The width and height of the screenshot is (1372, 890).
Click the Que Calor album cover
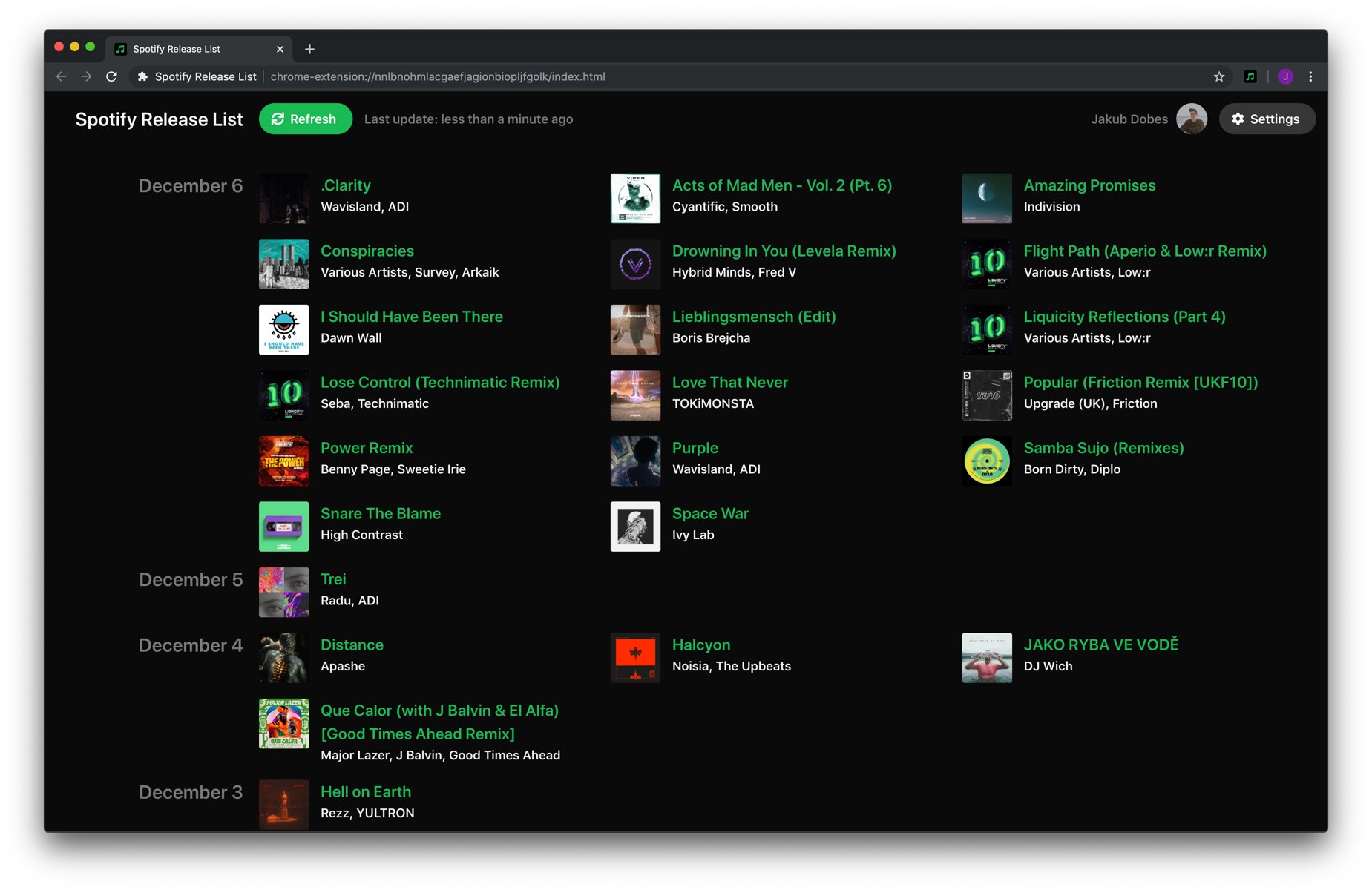point(283,723)
